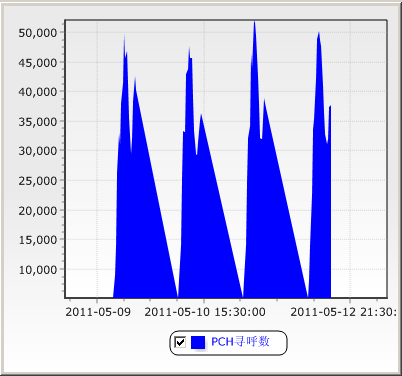Click the blue legend color swatch
402x376 pixels.
point(198,342)
